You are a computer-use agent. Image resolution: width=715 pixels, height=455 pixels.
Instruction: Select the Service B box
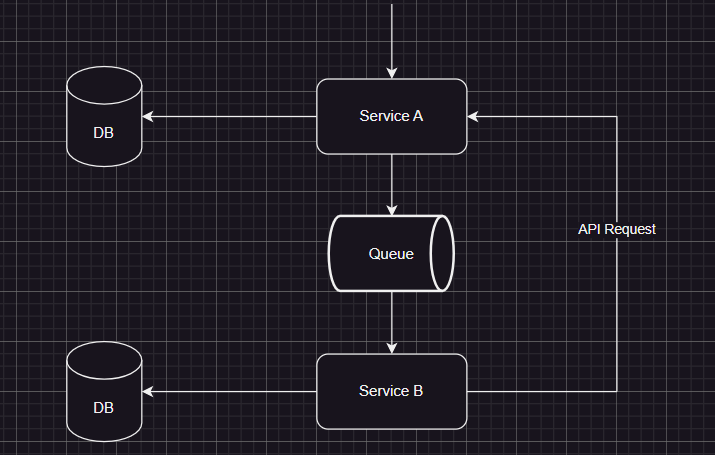pyautogui.click(x=391, y=391)
